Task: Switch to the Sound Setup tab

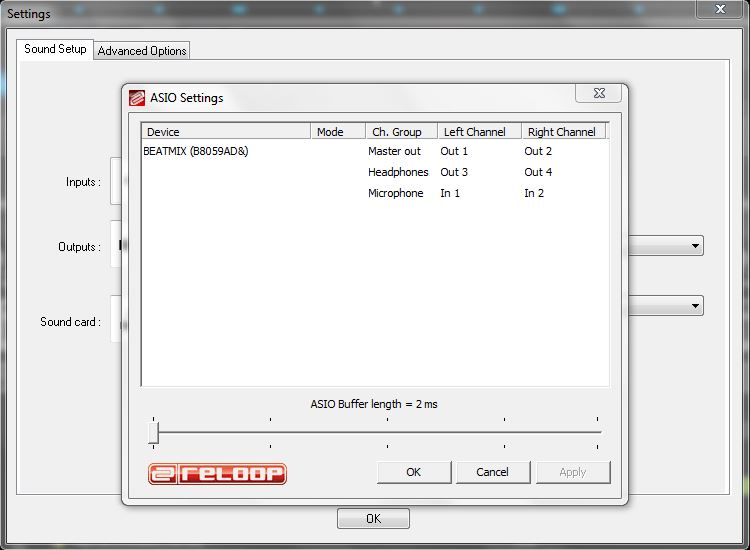Action: (x=55, y=49)
